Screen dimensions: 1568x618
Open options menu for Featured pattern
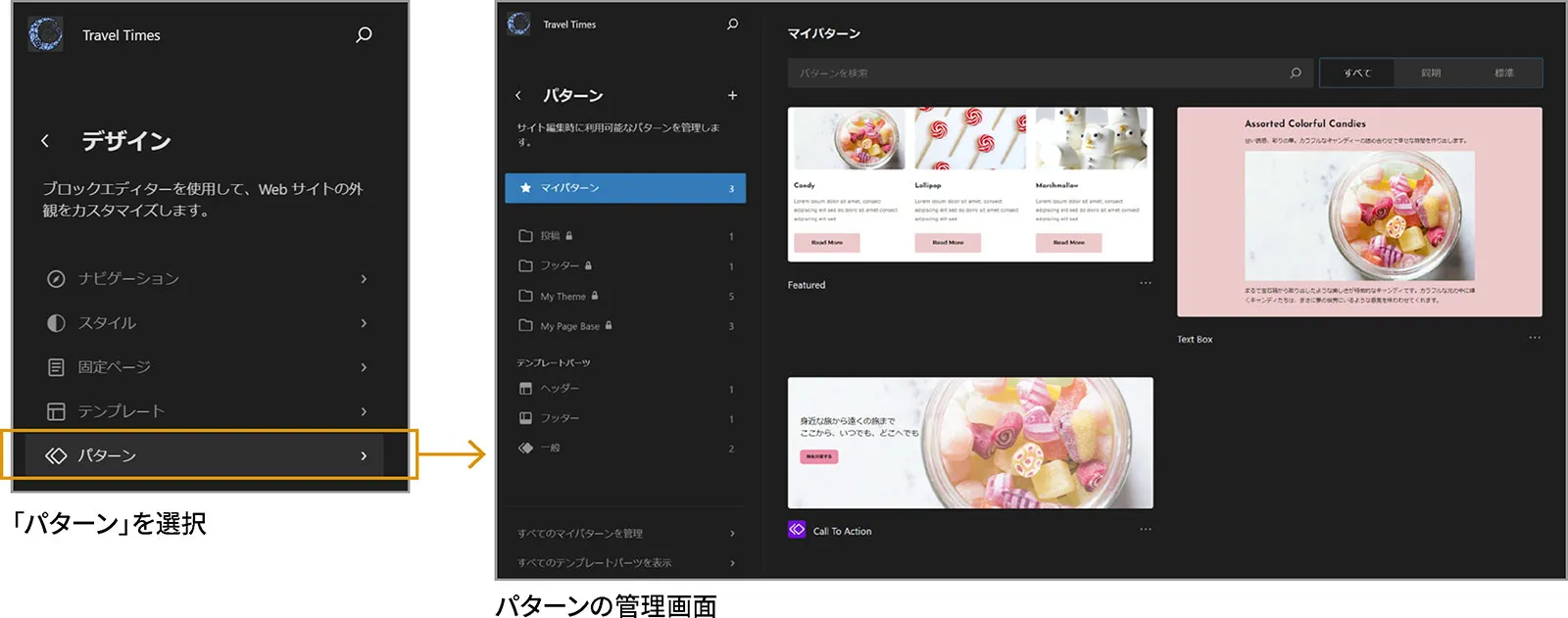coord(1145,283)
